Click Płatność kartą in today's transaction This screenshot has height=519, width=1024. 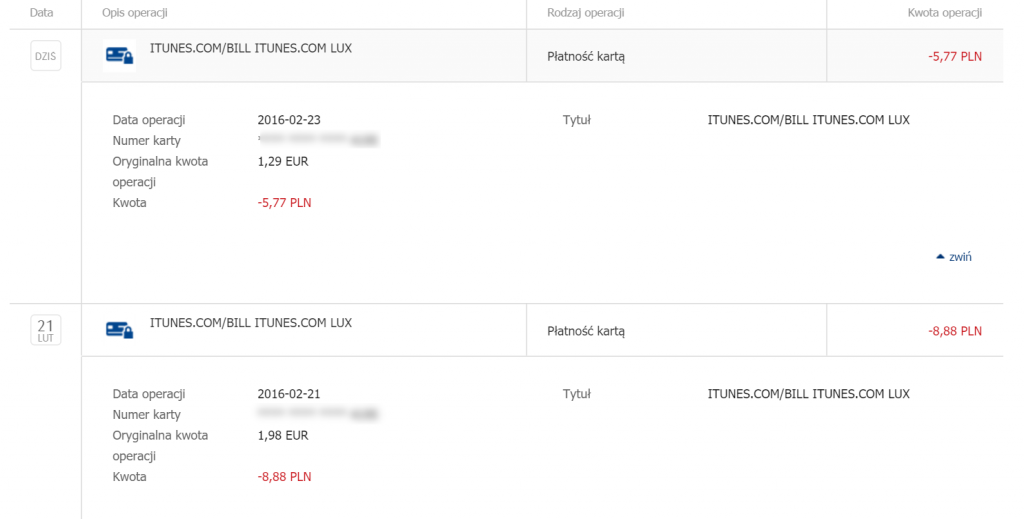click(586, 57)
